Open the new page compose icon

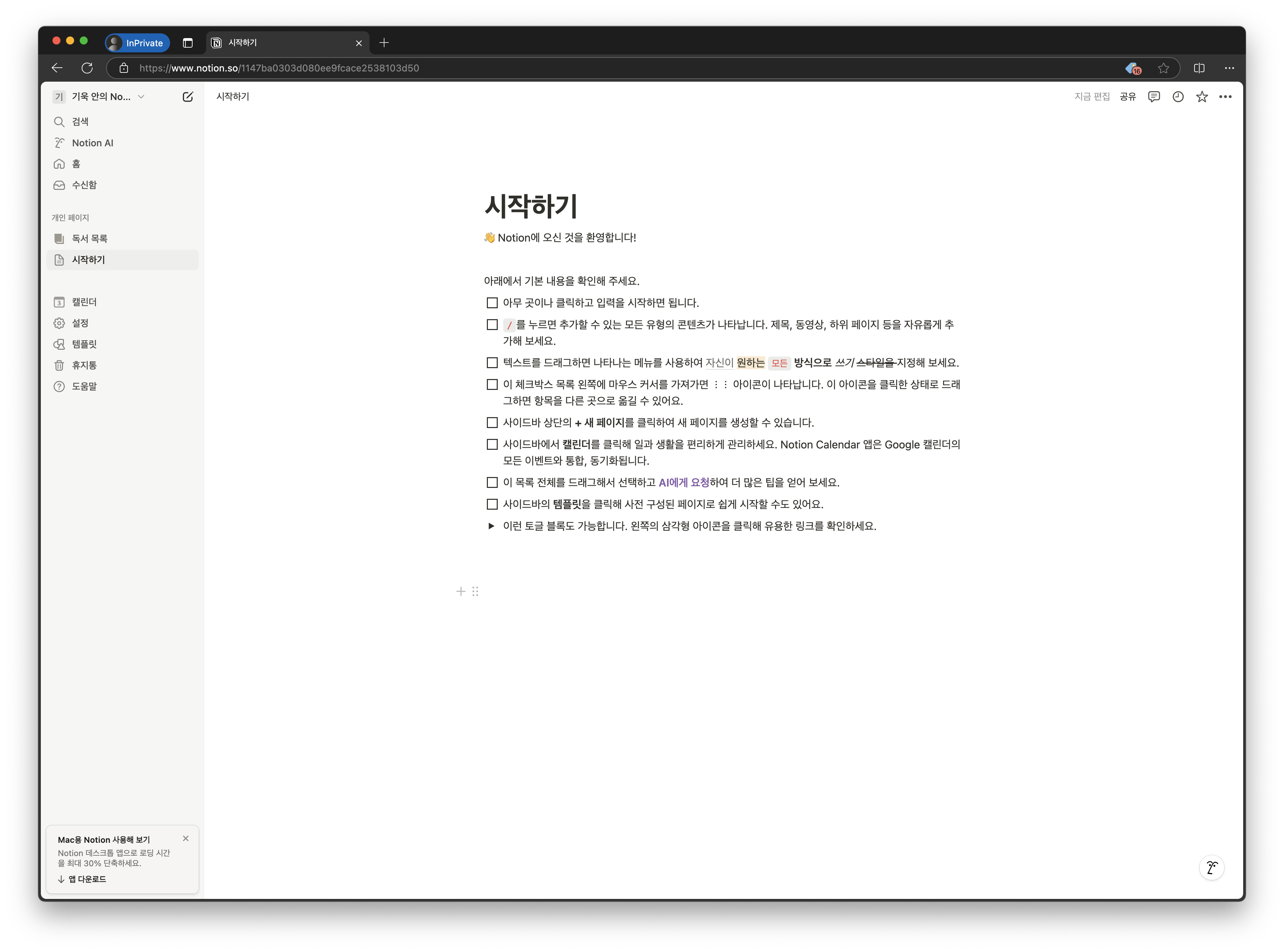(187, 97)
